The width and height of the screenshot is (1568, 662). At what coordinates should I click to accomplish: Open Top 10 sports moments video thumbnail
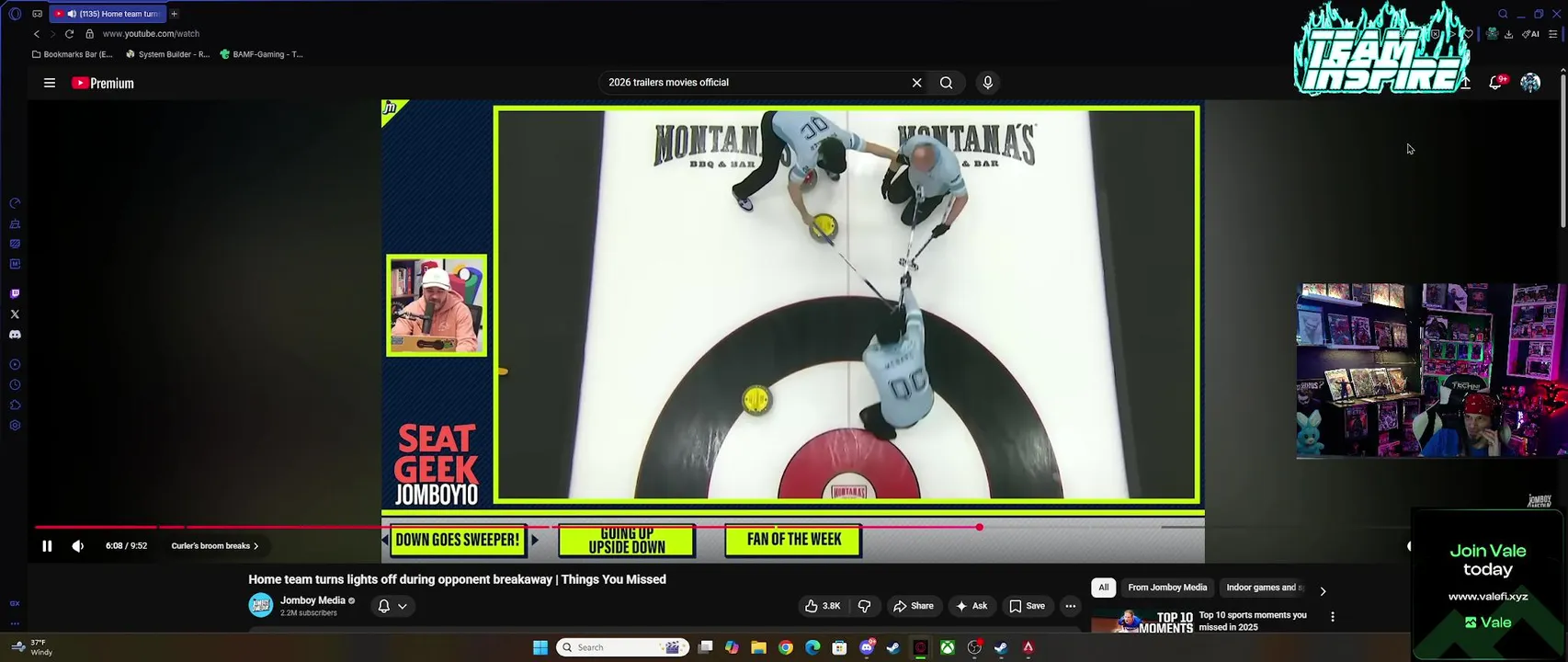[1142, 622]
